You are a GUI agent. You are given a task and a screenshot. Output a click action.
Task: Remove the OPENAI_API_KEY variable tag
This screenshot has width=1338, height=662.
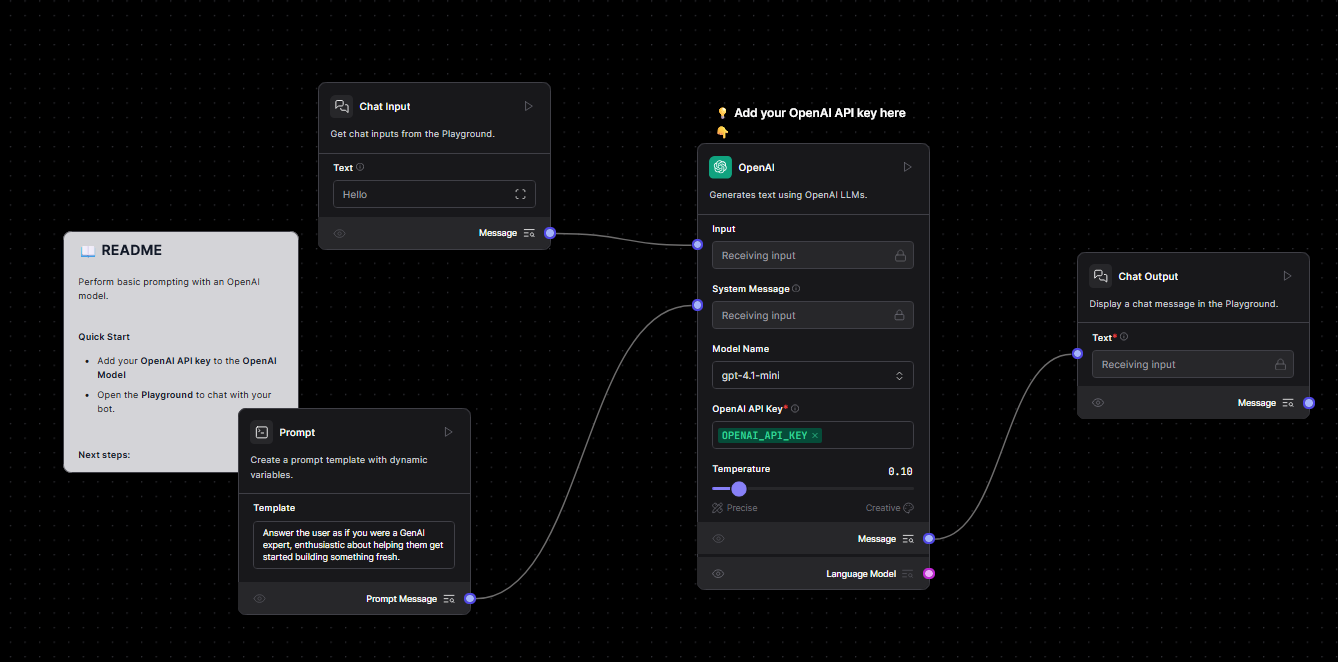[815, 435]
